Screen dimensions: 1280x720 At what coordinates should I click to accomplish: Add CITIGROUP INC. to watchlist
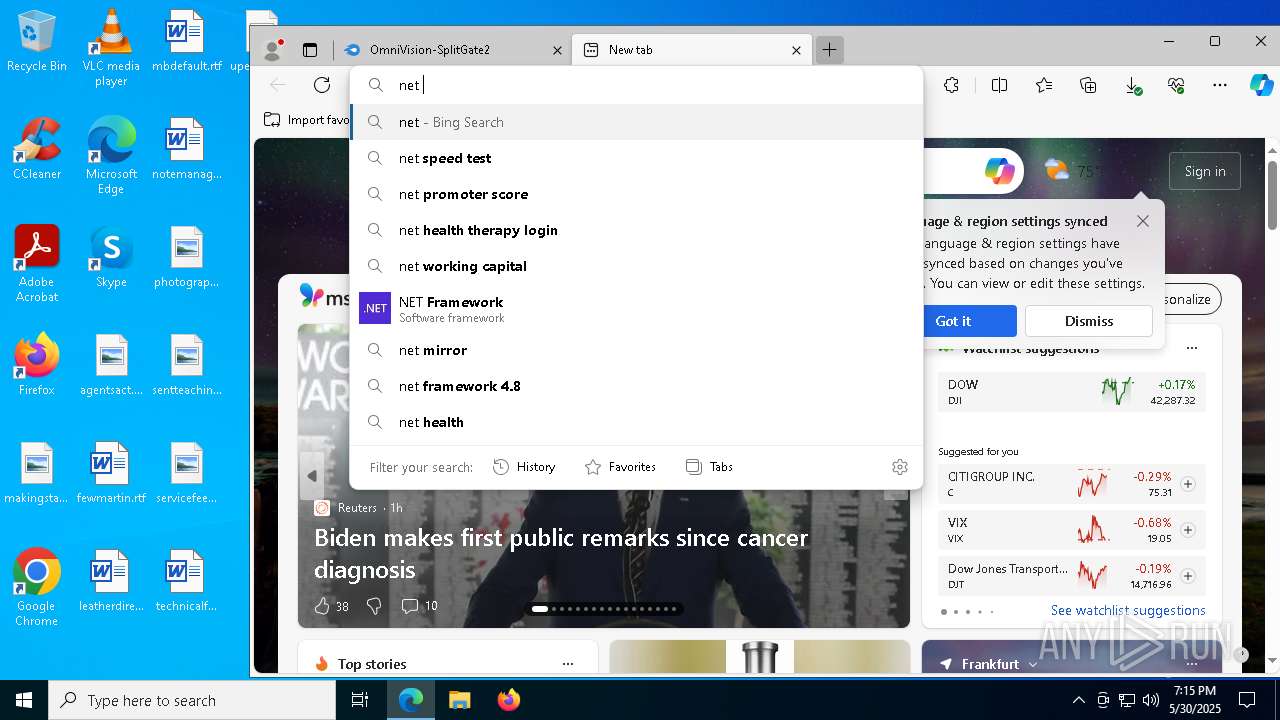[x=1188, y=484]
